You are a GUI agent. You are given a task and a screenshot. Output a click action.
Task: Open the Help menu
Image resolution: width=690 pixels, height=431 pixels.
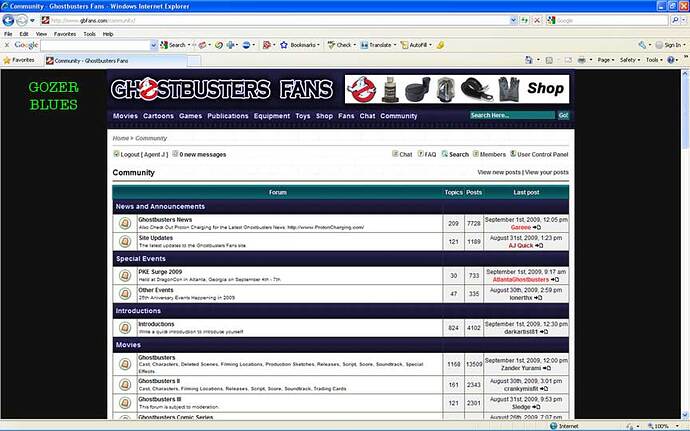108,34
